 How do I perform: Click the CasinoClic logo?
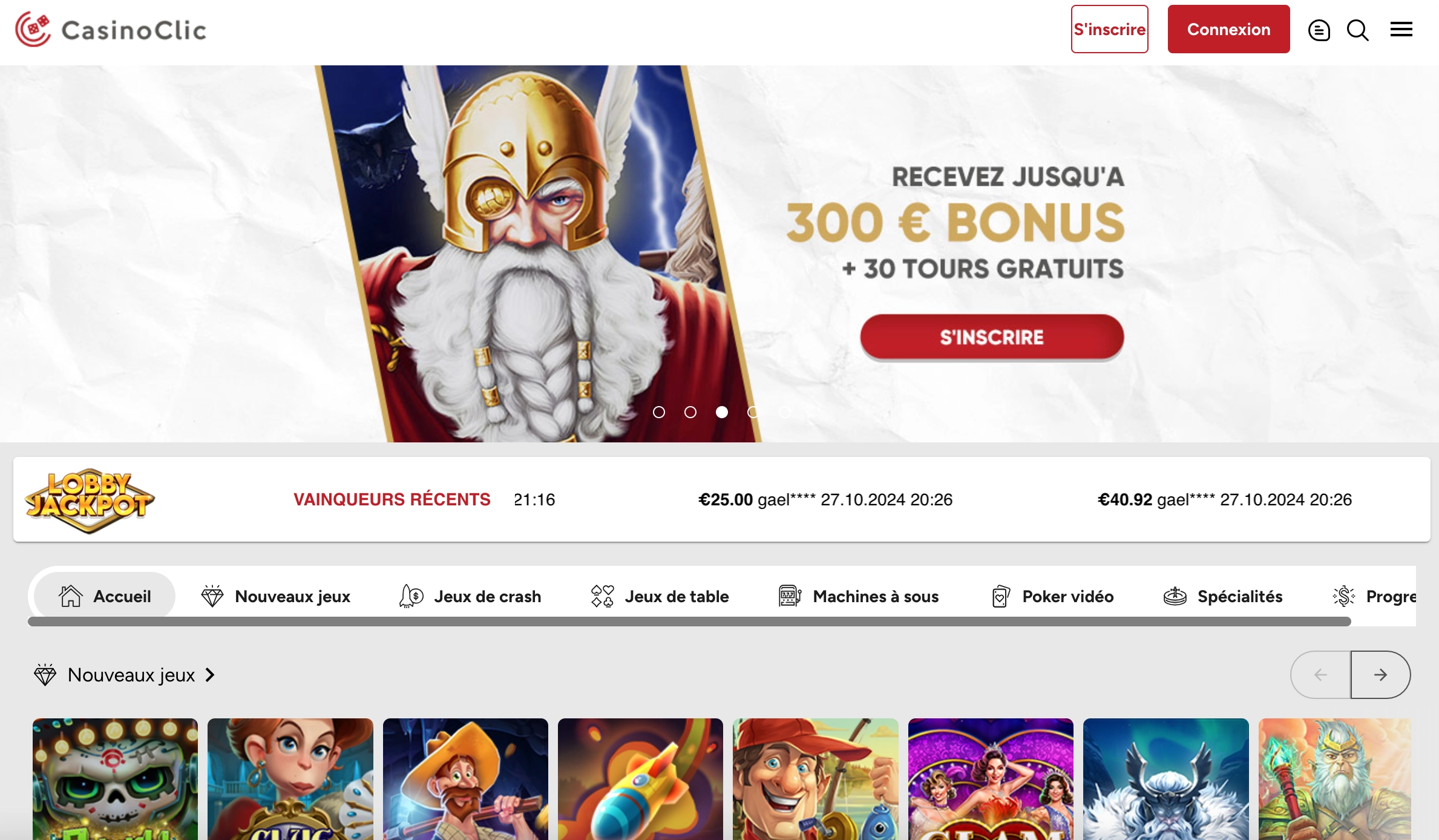click(x=111, y=29)
